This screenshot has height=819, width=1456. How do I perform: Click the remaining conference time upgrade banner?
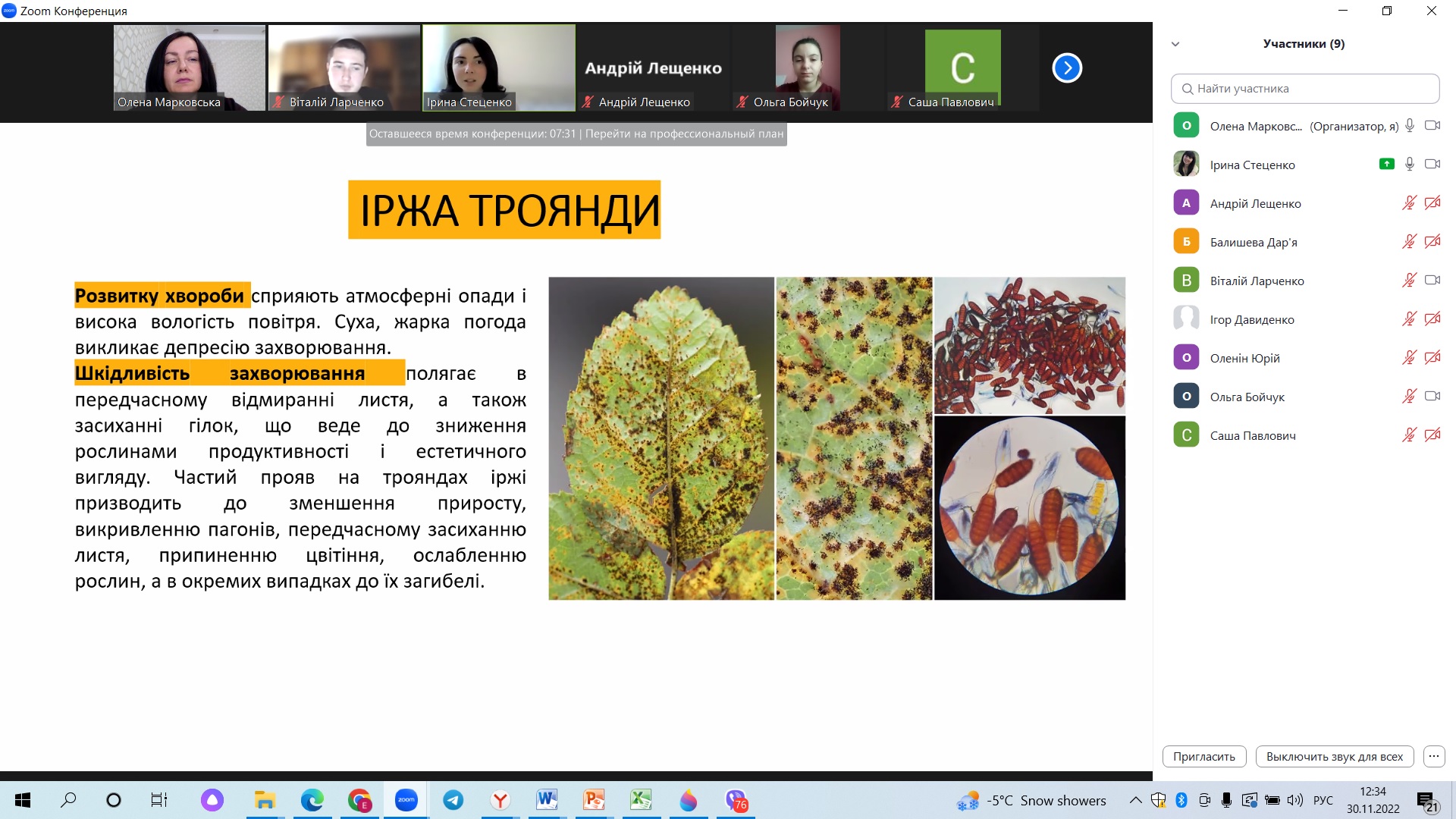pyautogui.click(x=576, y=134)
